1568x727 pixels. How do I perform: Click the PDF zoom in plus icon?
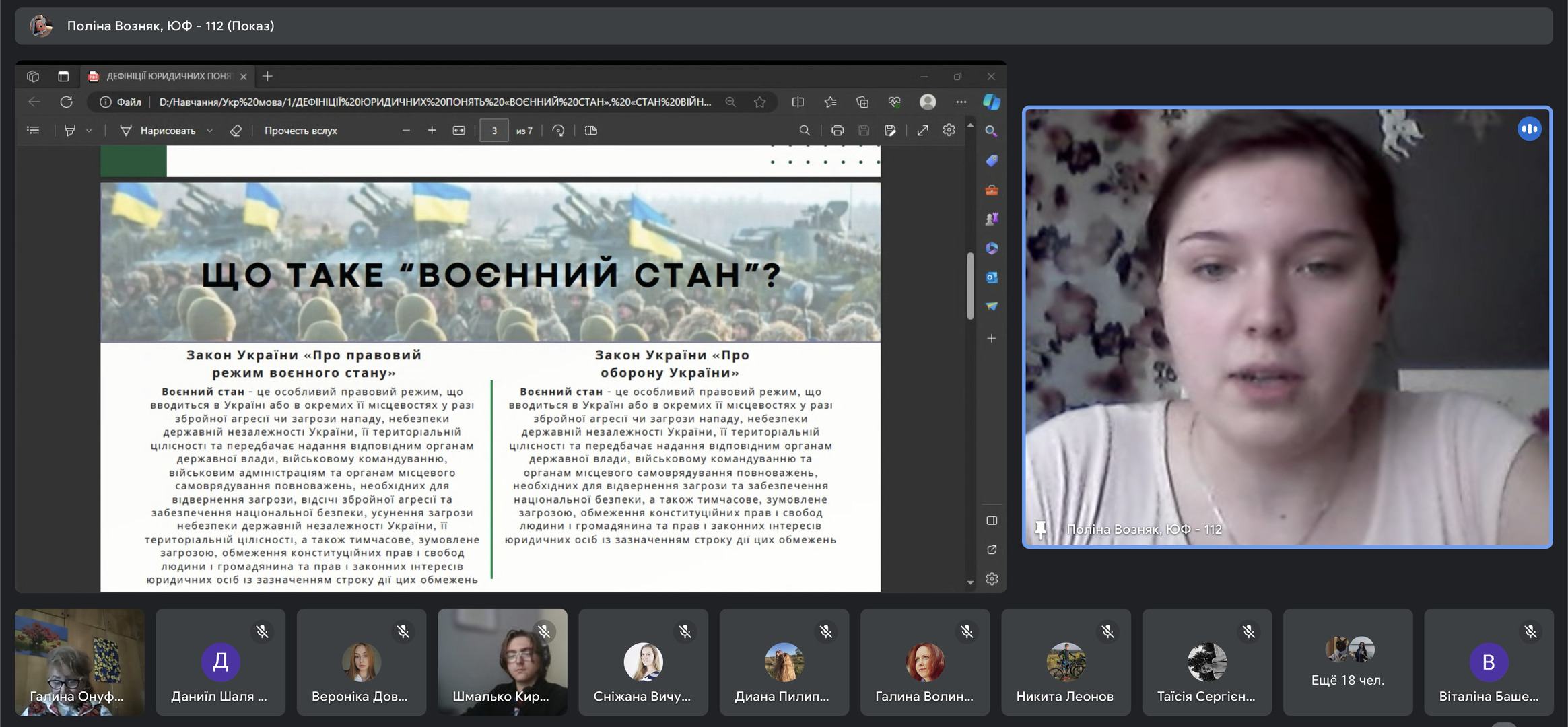pos(432,131)
